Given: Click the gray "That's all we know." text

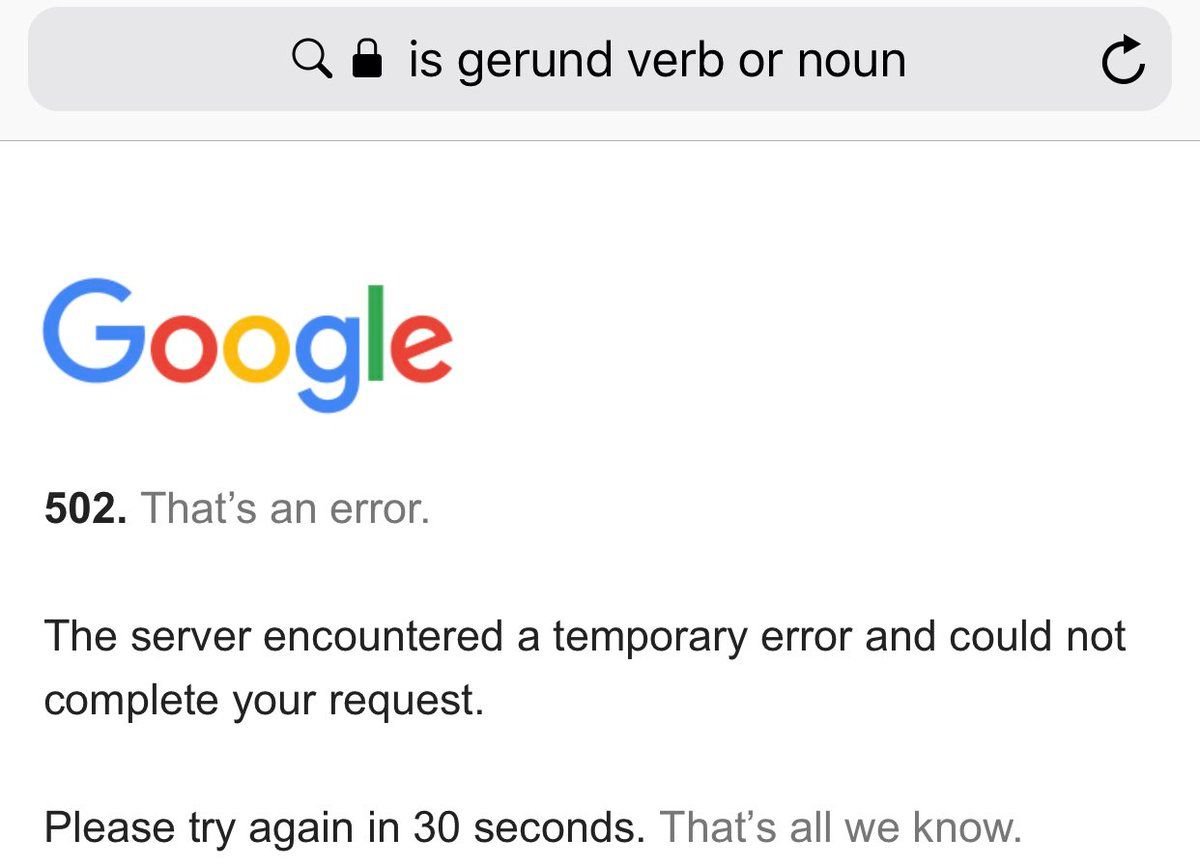Looking at the screenshot, I should point(841,828).
